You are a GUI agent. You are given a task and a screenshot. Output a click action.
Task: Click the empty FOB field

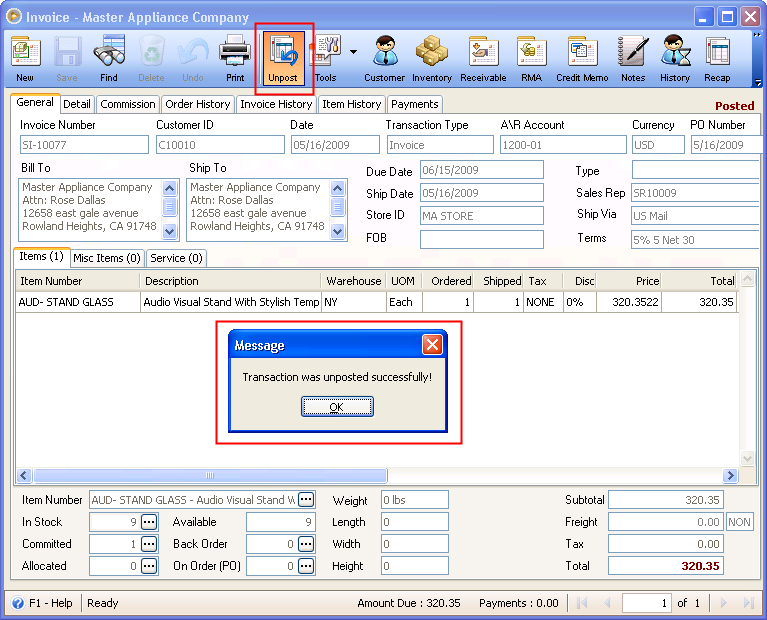click(482, 239)
